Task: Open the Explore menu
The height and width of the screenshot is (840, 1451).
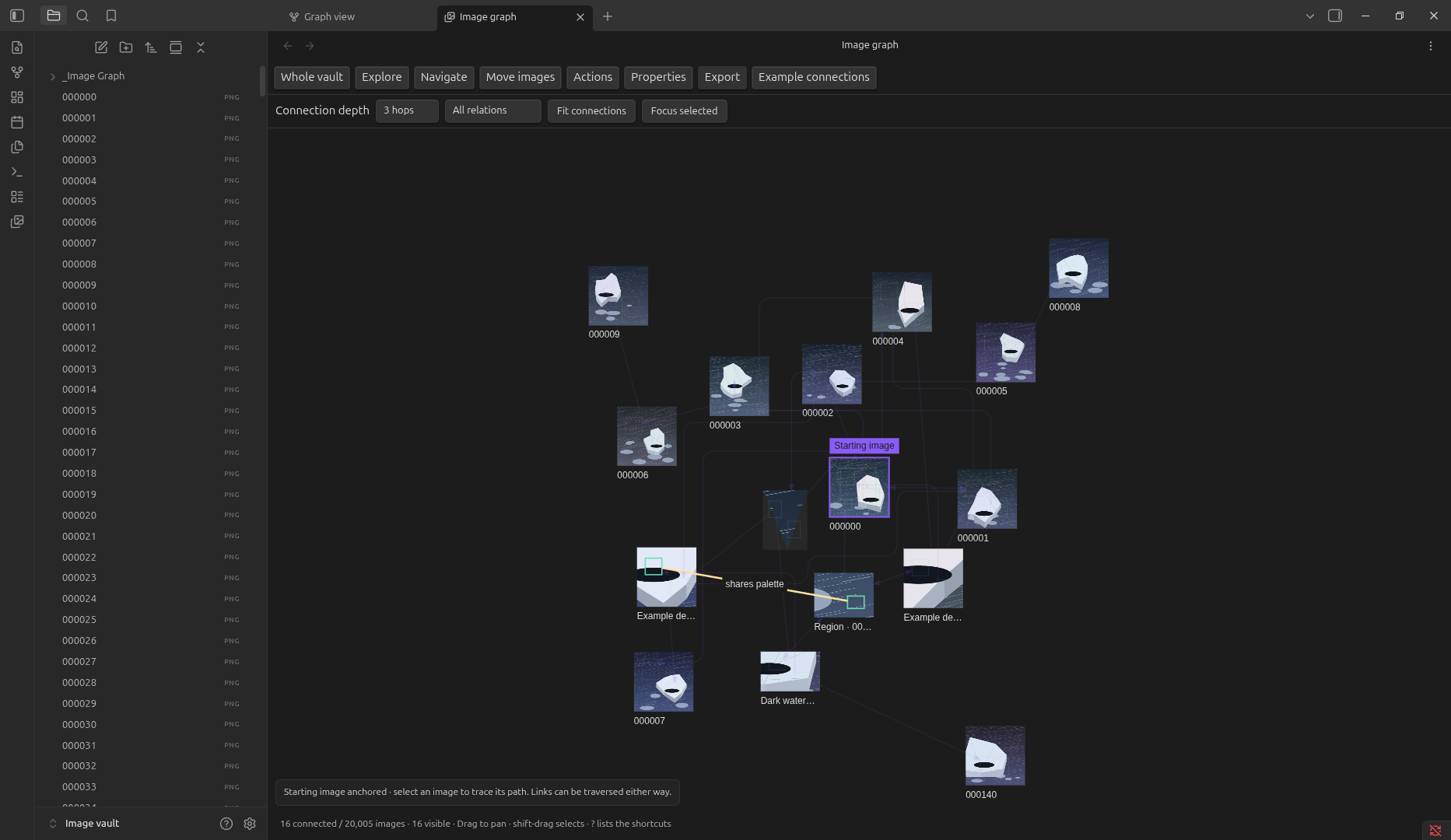Action: click(382, 77)
